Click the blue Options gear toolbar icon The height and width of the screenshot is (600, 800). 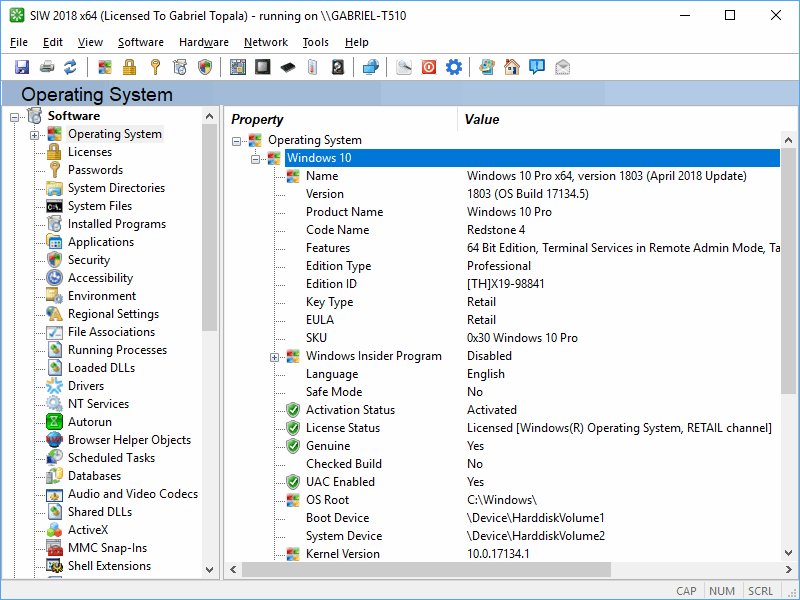tap(454, 67)
